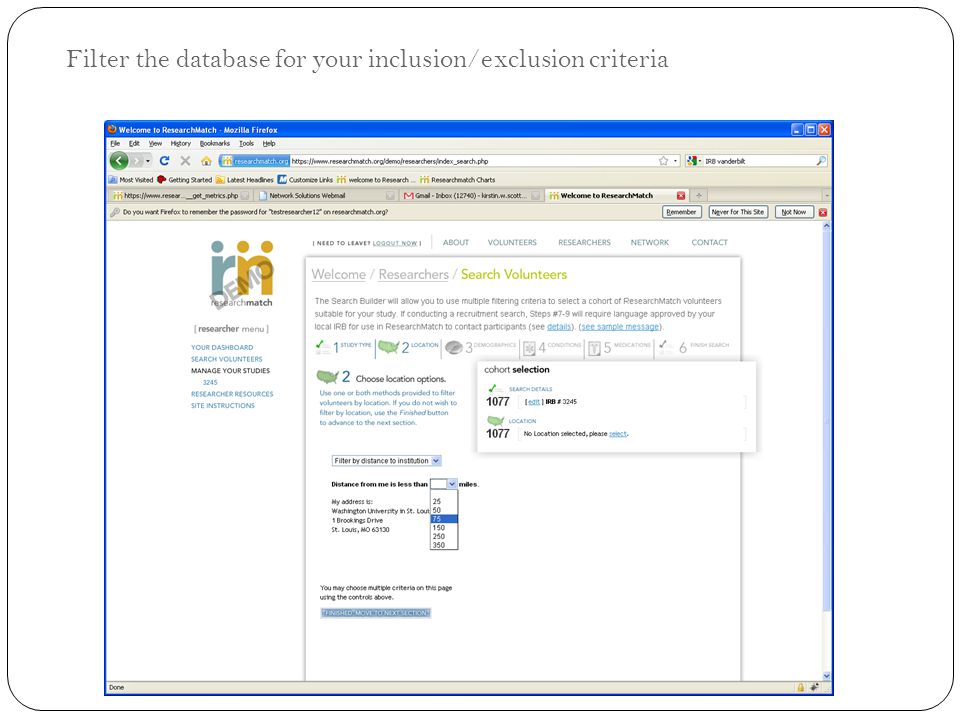
Task: Open the View menu
Action: [156, 143]
